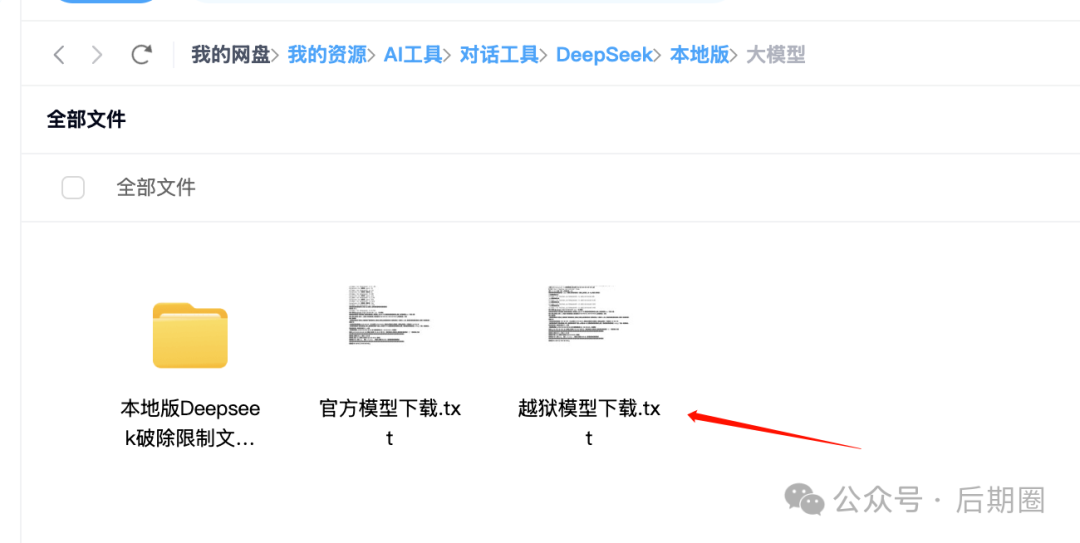Refresh the current folder listing
Viewport: 1080px width, 543px height.
(141, 54)
